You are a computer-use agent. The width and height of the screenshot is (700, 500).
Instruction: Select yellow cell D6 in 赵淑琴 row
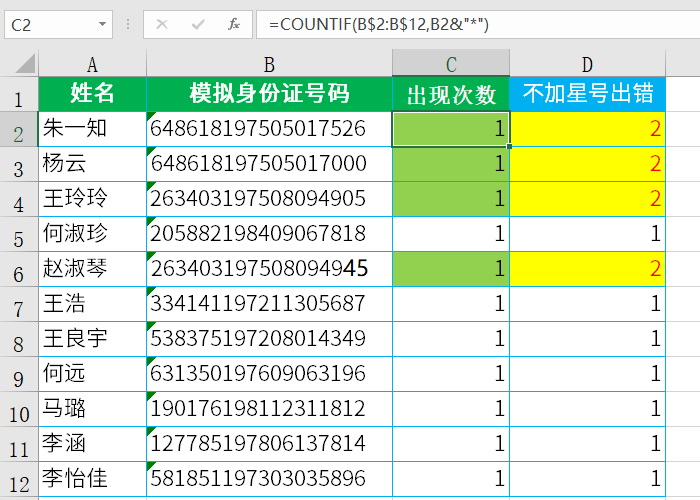tap(588, 269)
